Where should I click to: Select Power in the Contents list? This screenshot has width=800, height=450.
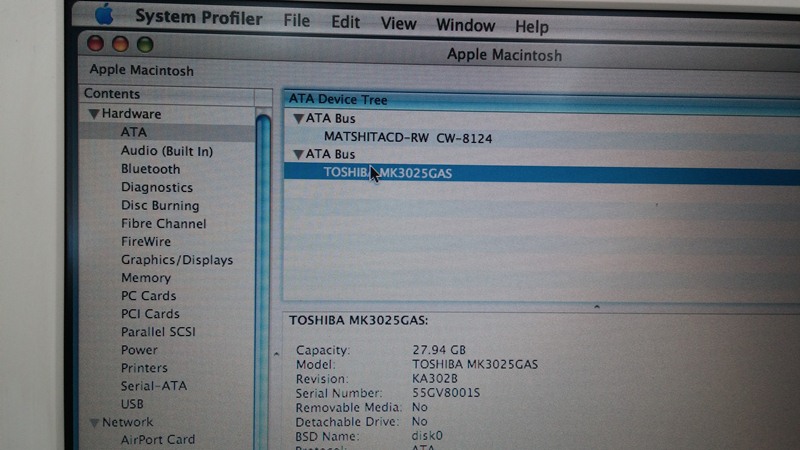point(139,350)
